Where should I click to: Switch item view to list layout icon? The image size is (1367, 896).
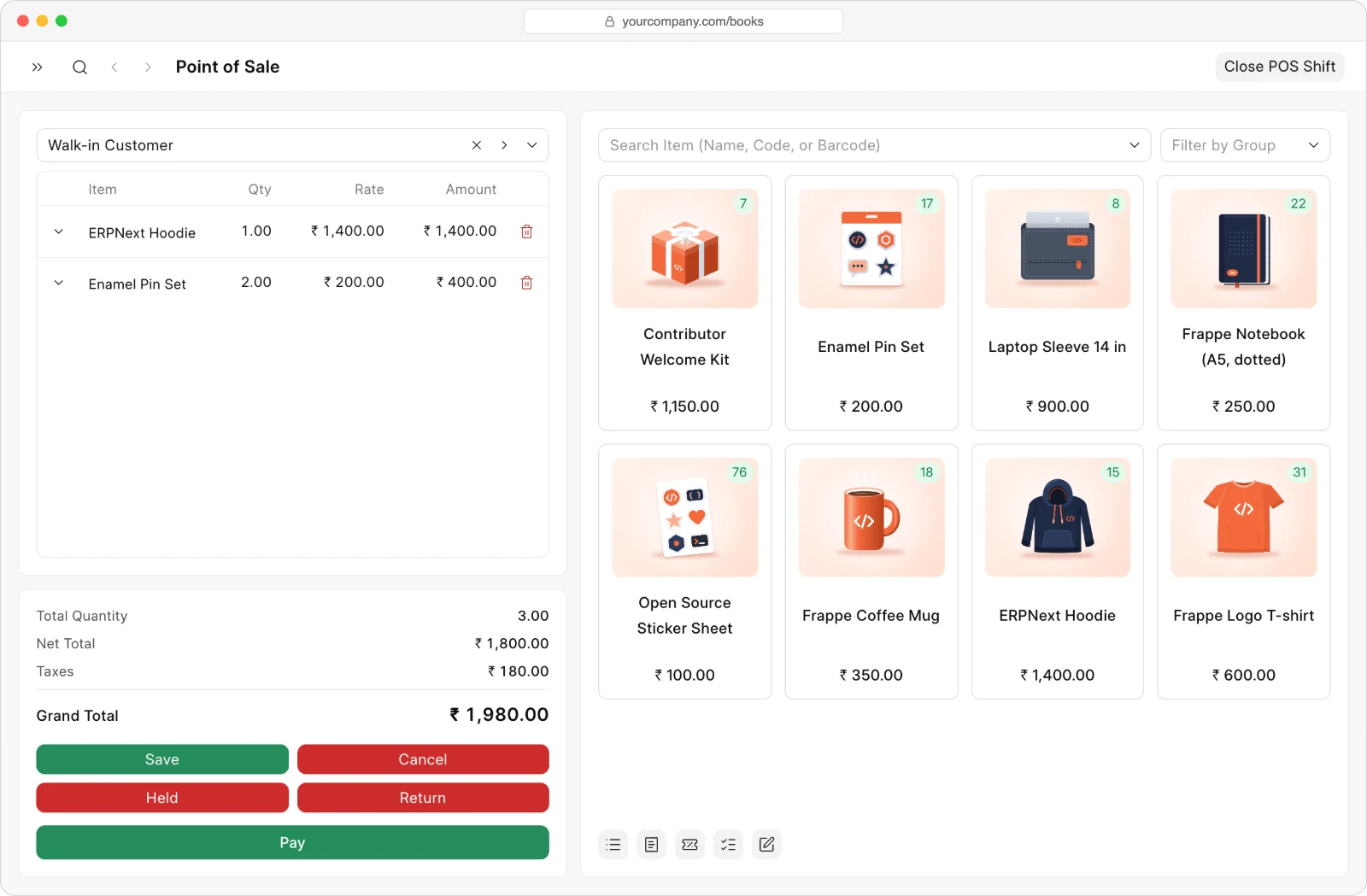[x=613, y=845]
